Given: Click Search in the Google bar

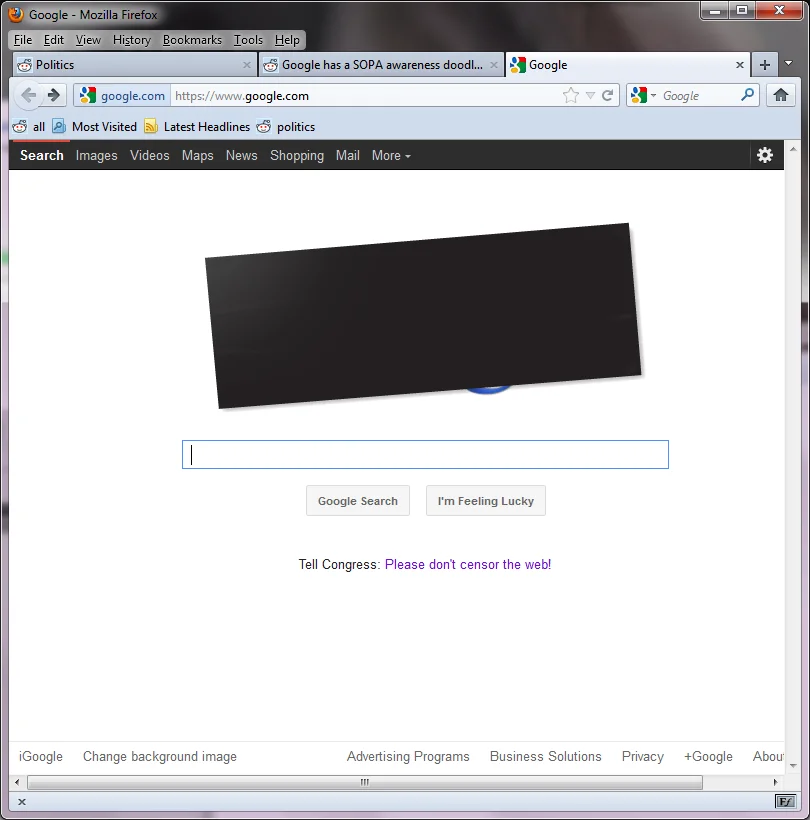Looking at the screenshot, I should click(x=41, y=155).
